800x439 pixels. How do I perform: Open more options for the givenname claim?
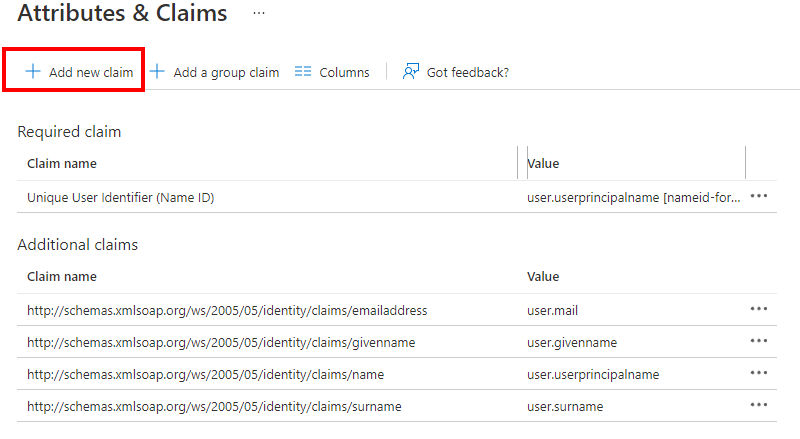pyautogui.click(x=759, y=341)
